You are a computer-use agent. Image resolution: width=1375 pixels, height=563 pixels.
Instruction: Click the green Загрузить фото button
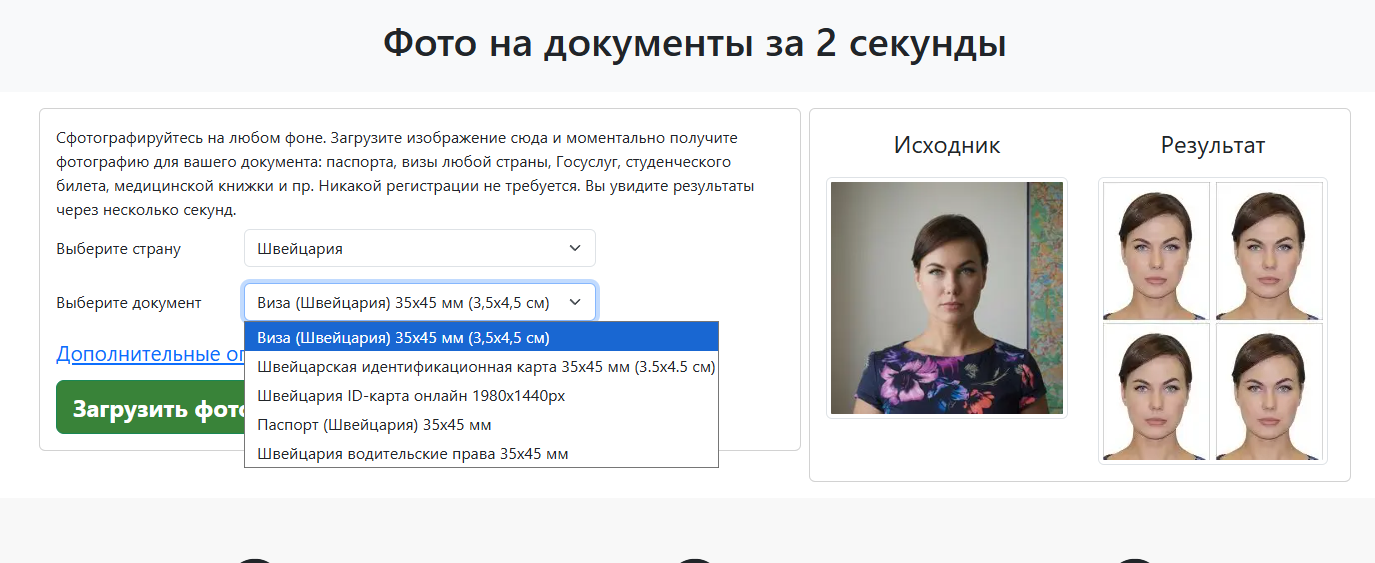[x=150, y=408]
